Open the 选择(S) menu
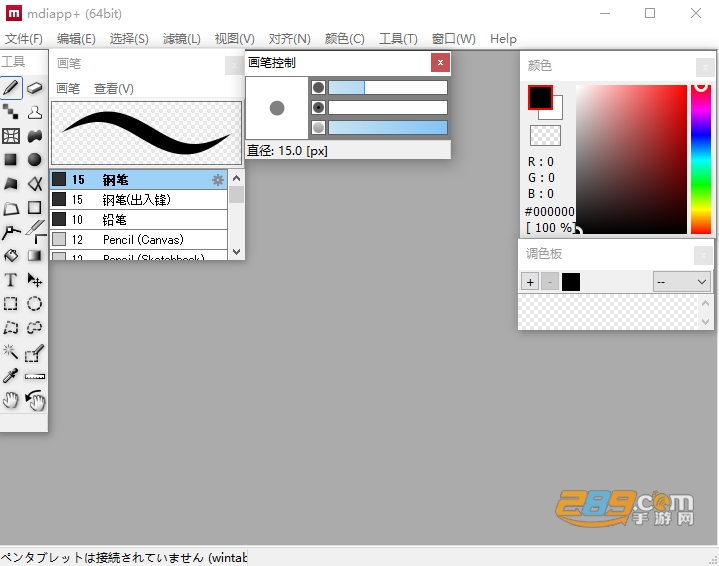The height and width of the screenshot is (566, 719). (x=129, y=39)
